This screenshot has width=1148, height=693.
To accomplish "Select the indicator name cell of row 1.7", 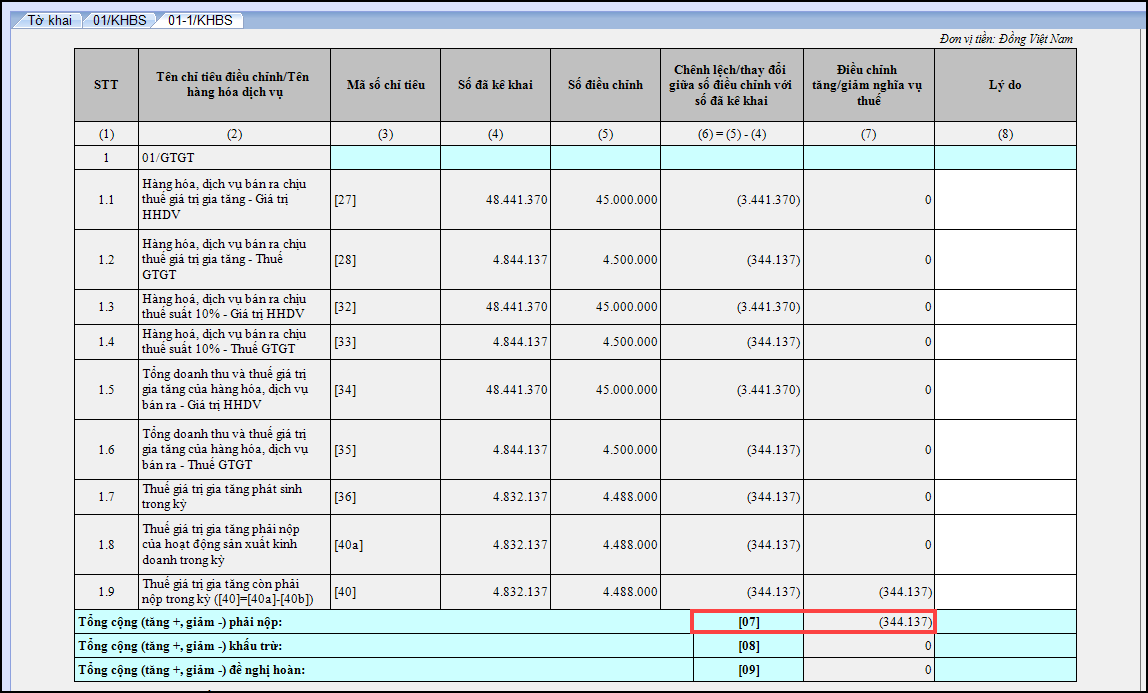I will (234, 497).
